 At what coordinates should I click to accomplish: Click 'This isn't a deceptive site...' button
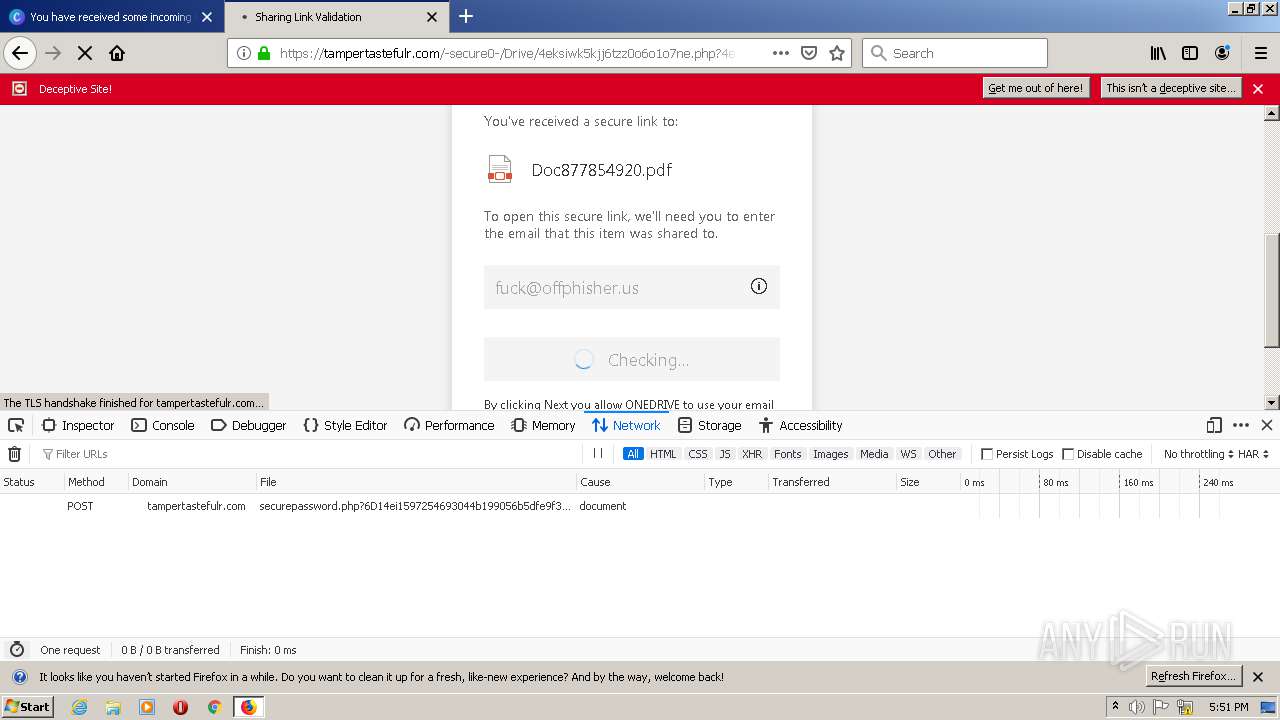tap(1171, 88)
